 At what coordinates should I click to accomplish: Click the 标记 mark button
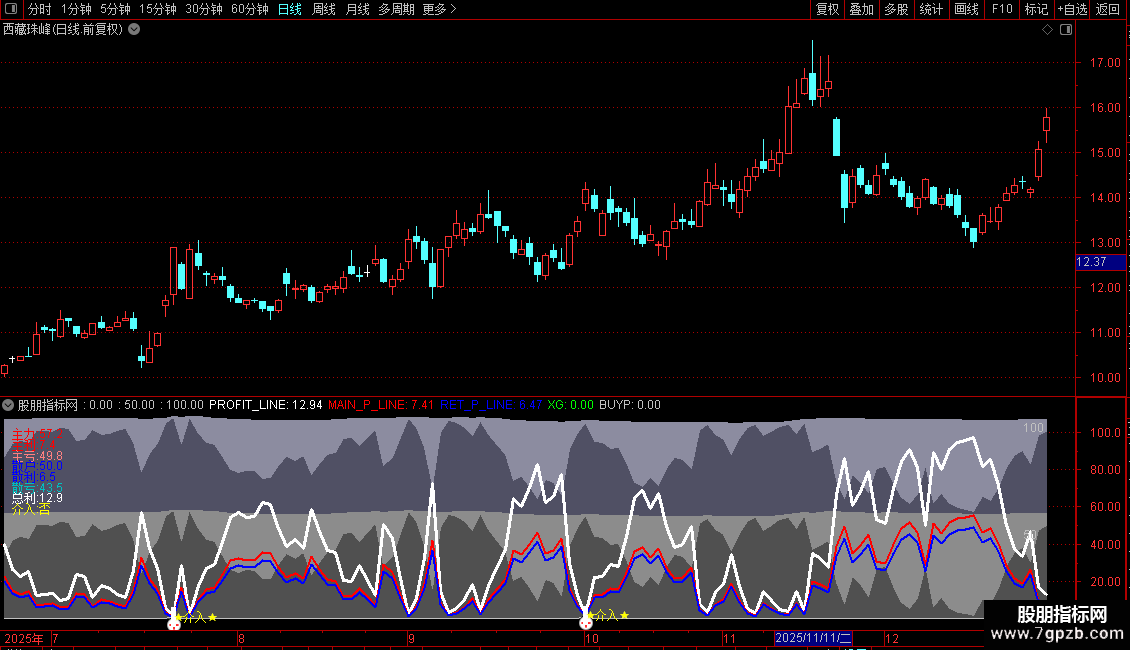(x=1036, y=9)
